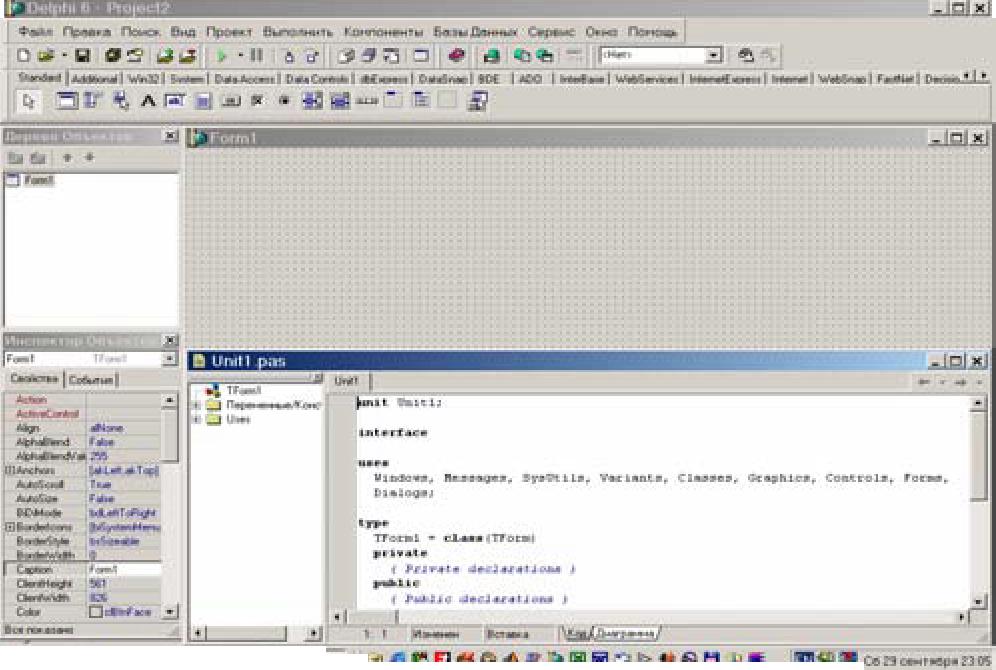Pick the ActionList component from palette
This screenshot has height=670, width=996.
[x=478, y=101]
